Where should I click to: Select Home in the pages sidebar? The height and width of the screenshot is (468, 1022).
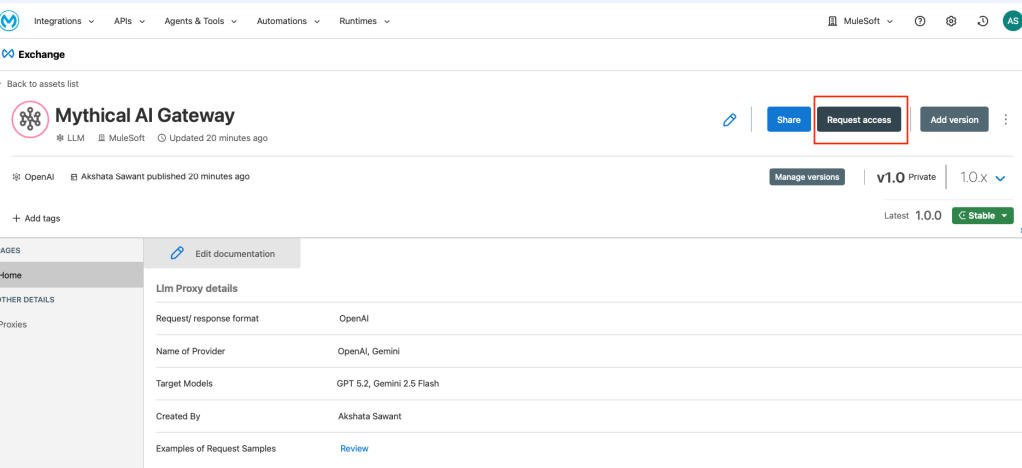pyautogui.click(x=12, y=275)
